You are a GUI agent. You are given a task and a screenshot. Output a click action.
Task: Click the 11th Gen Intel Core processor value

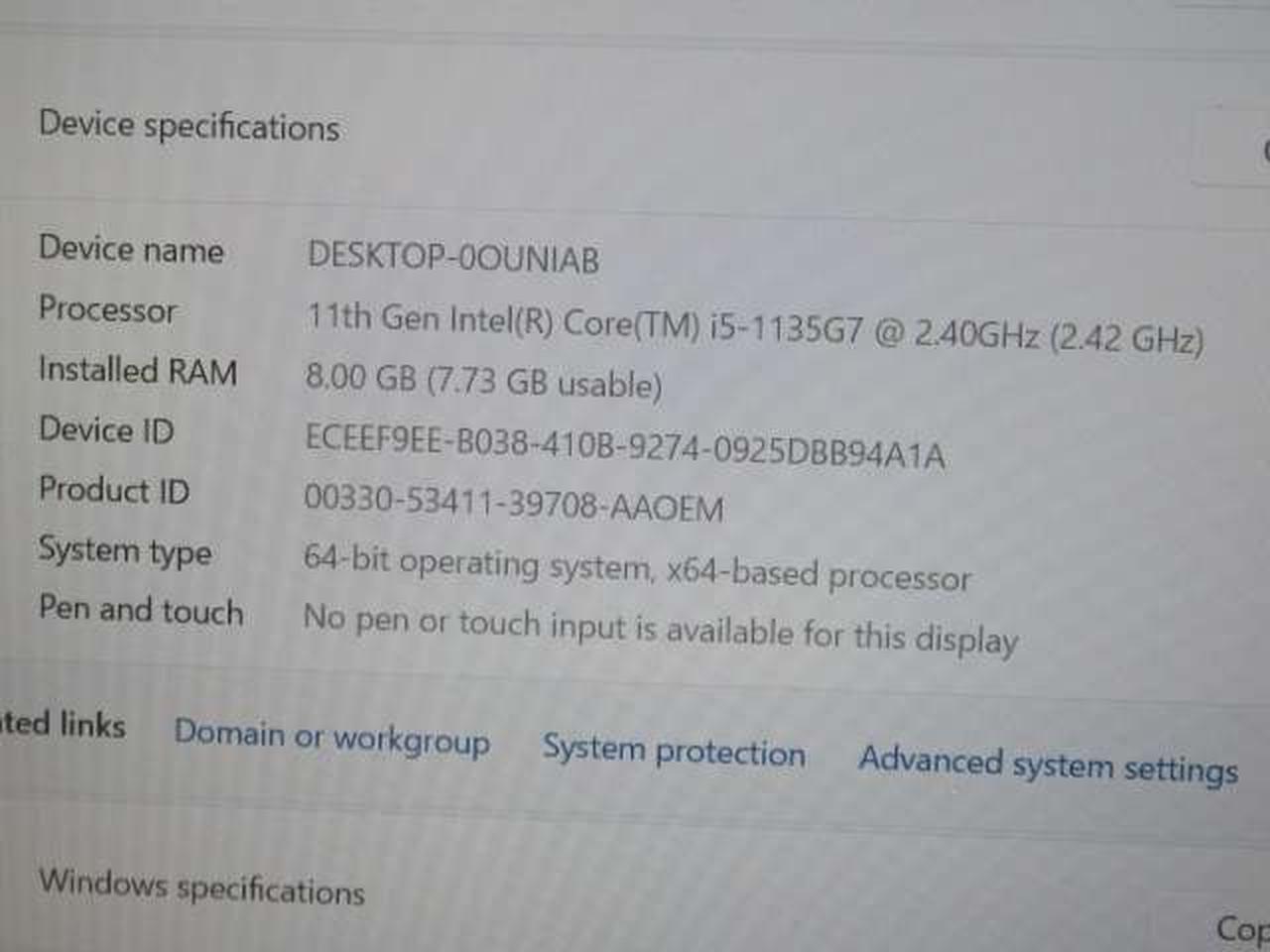pos(754,329)
